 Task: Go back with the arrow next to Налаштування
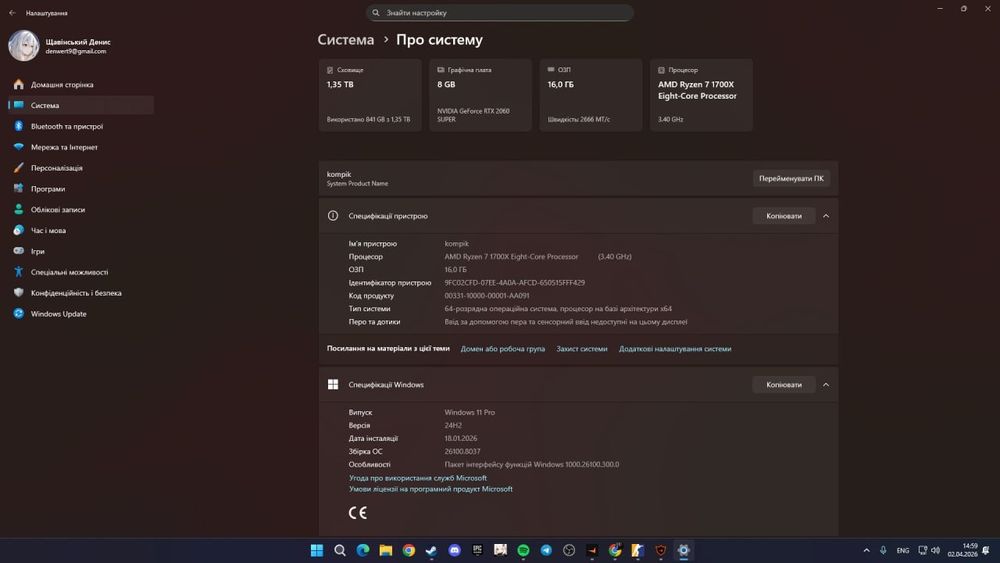pos(12,13)
